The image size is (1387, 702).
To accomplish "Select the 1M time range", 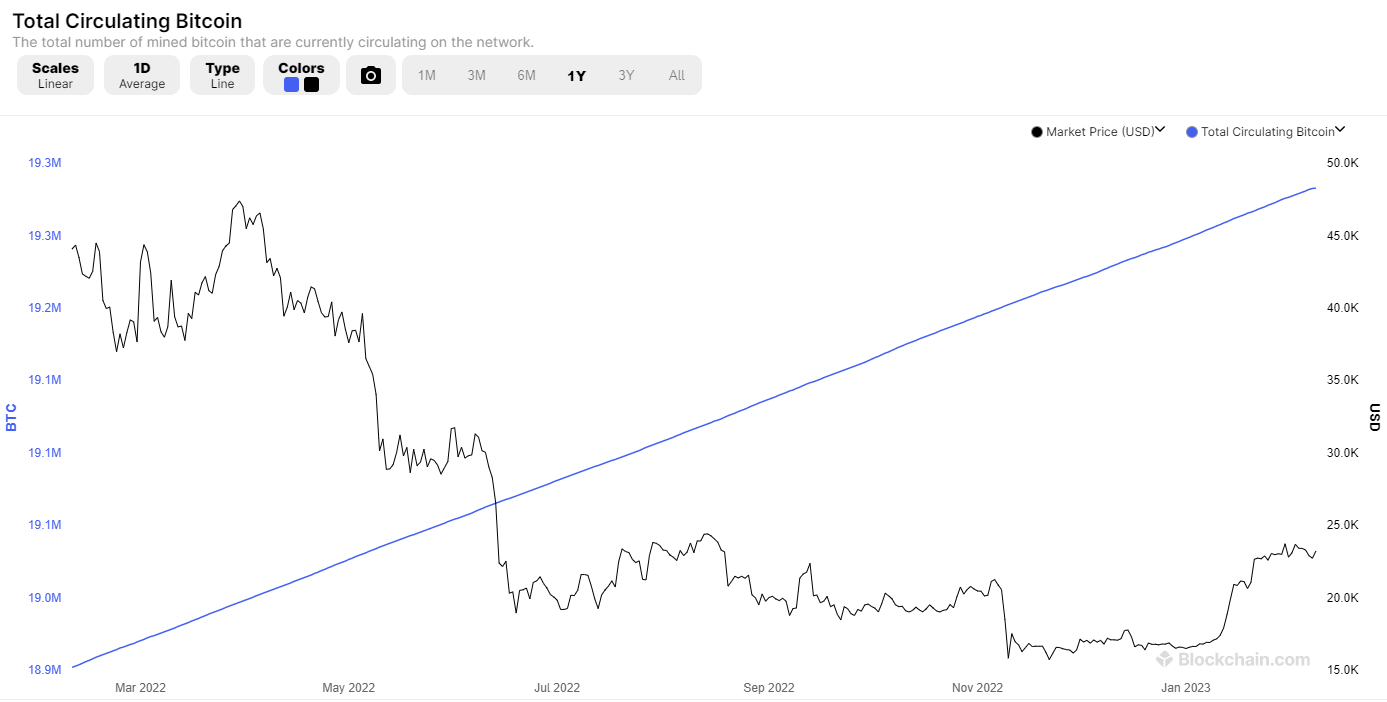I will 427,75.
